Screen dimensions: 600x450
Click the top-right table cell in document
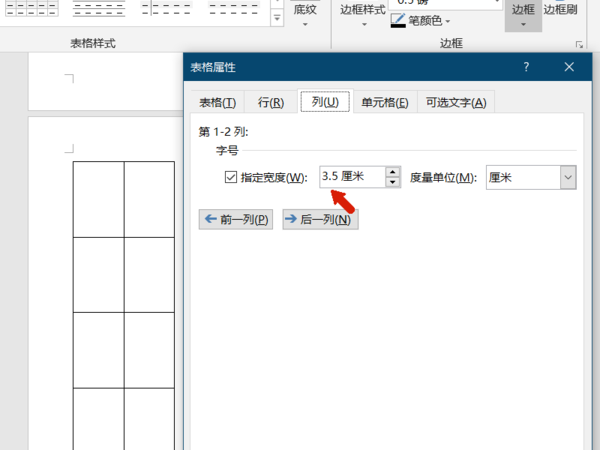point(149,199)
